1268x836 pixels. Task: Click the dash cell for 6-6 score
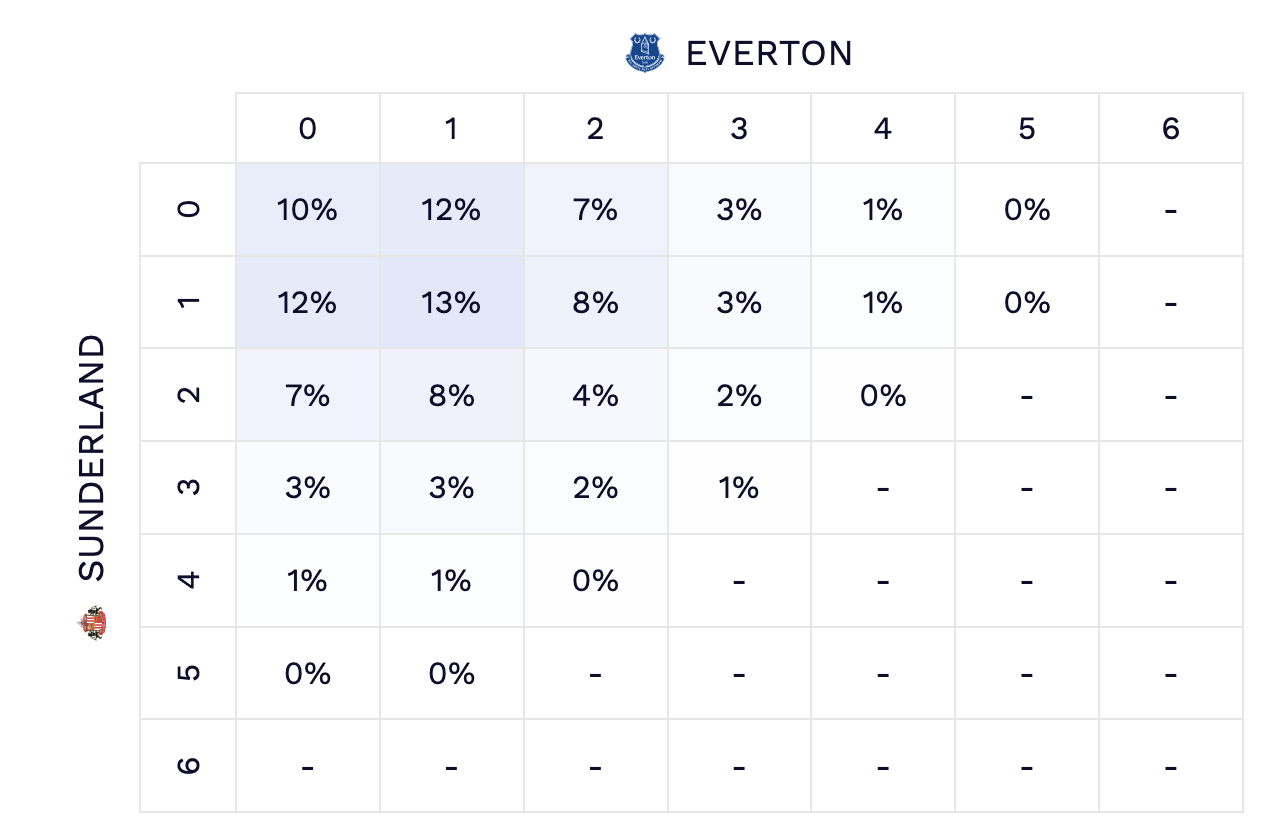pyautogui.click(x=1170, y=767)
